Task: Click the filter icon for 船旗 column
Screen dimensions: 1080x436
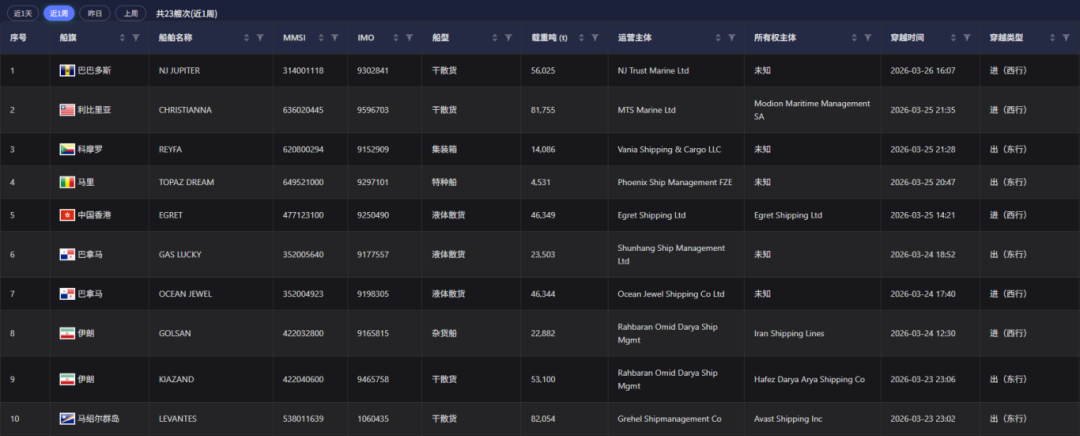Action: 136,37
